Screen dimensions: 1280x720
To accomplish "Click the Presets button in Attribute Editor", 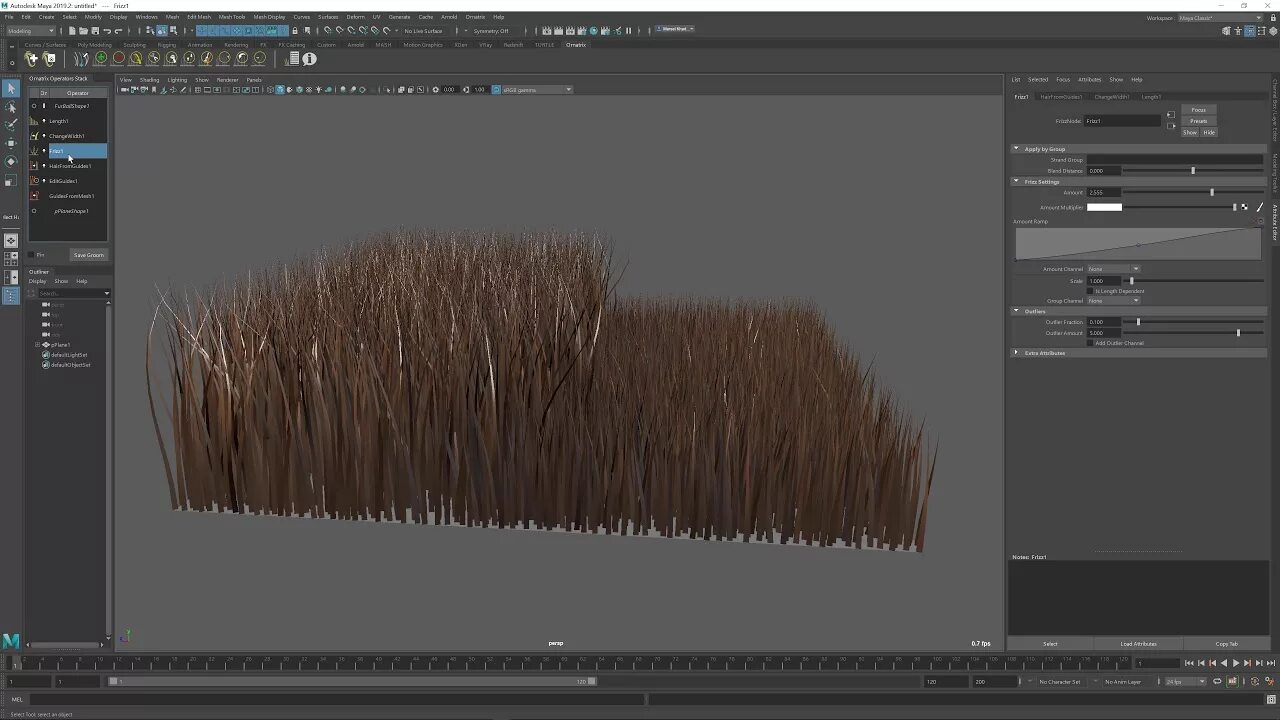I will coord(1198,121).
